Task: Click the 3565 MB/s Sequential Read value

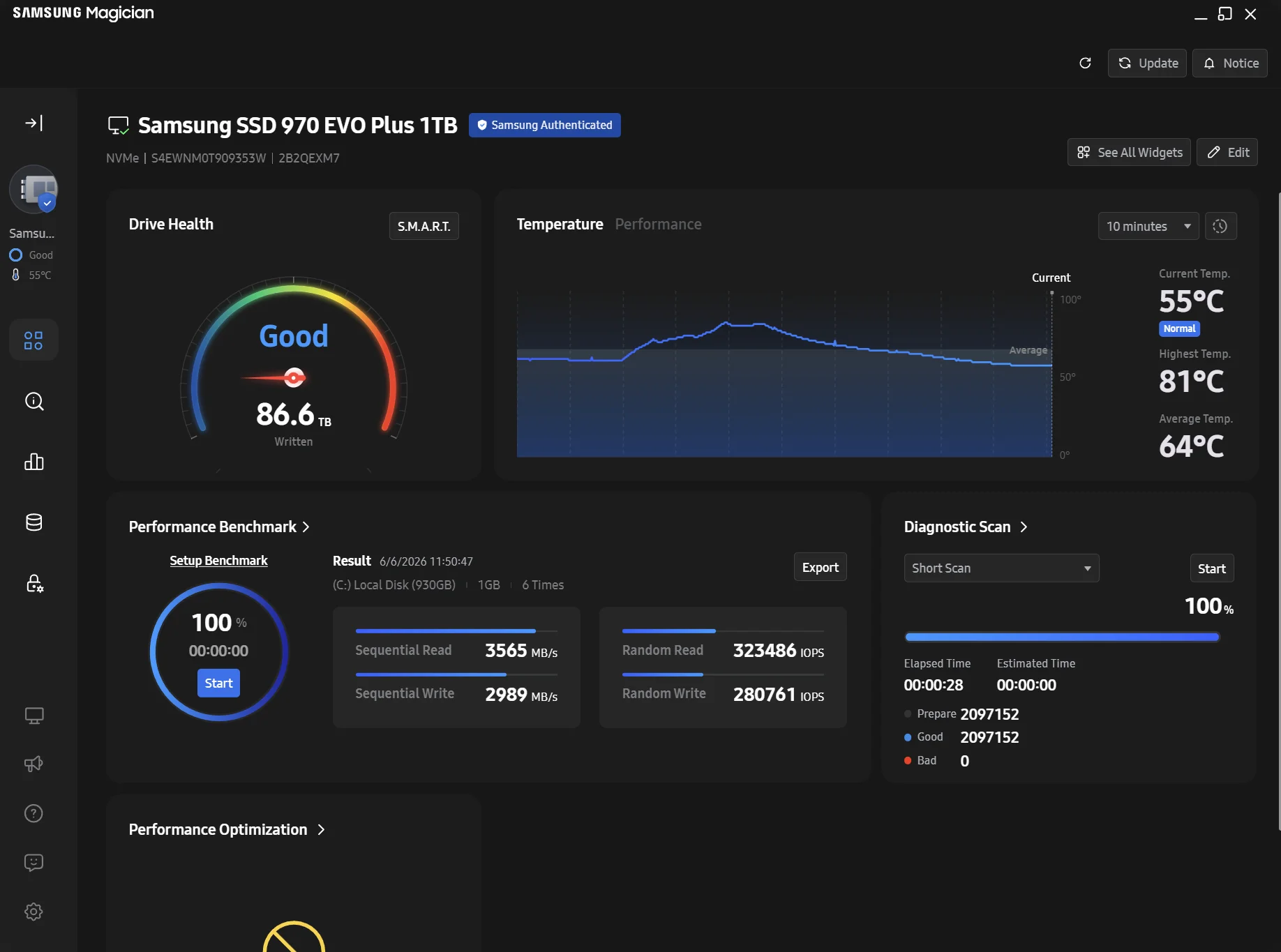Action: [521, 651]
